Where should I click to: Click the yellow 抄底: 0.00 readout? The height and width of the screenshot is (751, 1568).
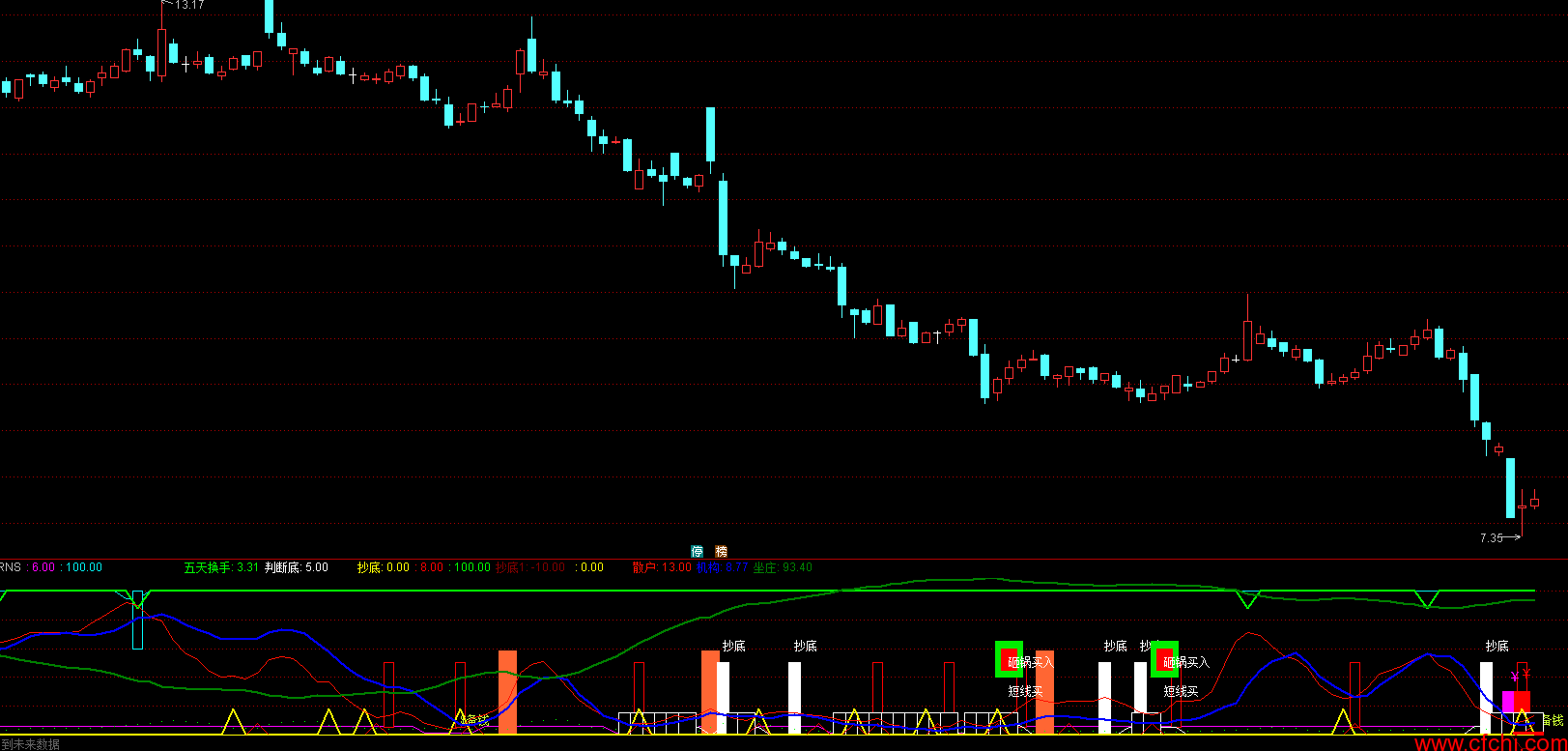(384, 567)
